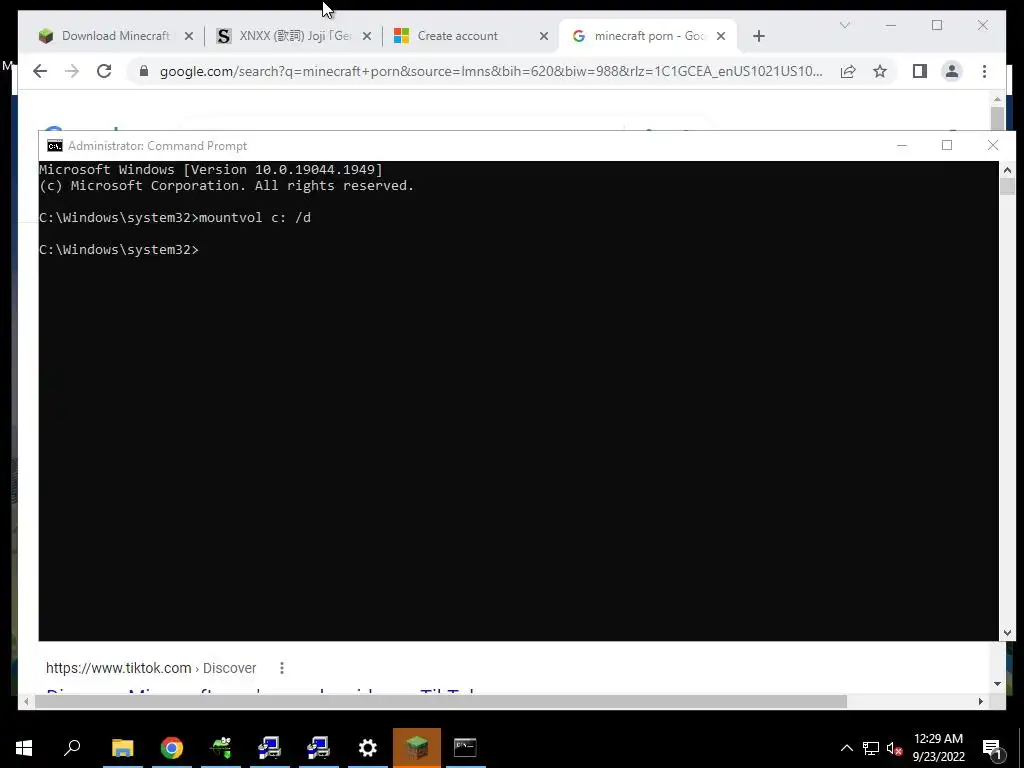Switch to the Create account tab
Viewport: 1024px width, 768px height.
point(457,36)
